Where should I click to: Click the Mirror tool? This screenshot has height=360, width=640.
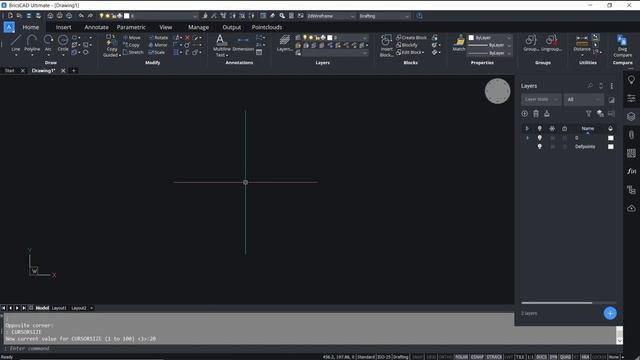click(158, 45)
